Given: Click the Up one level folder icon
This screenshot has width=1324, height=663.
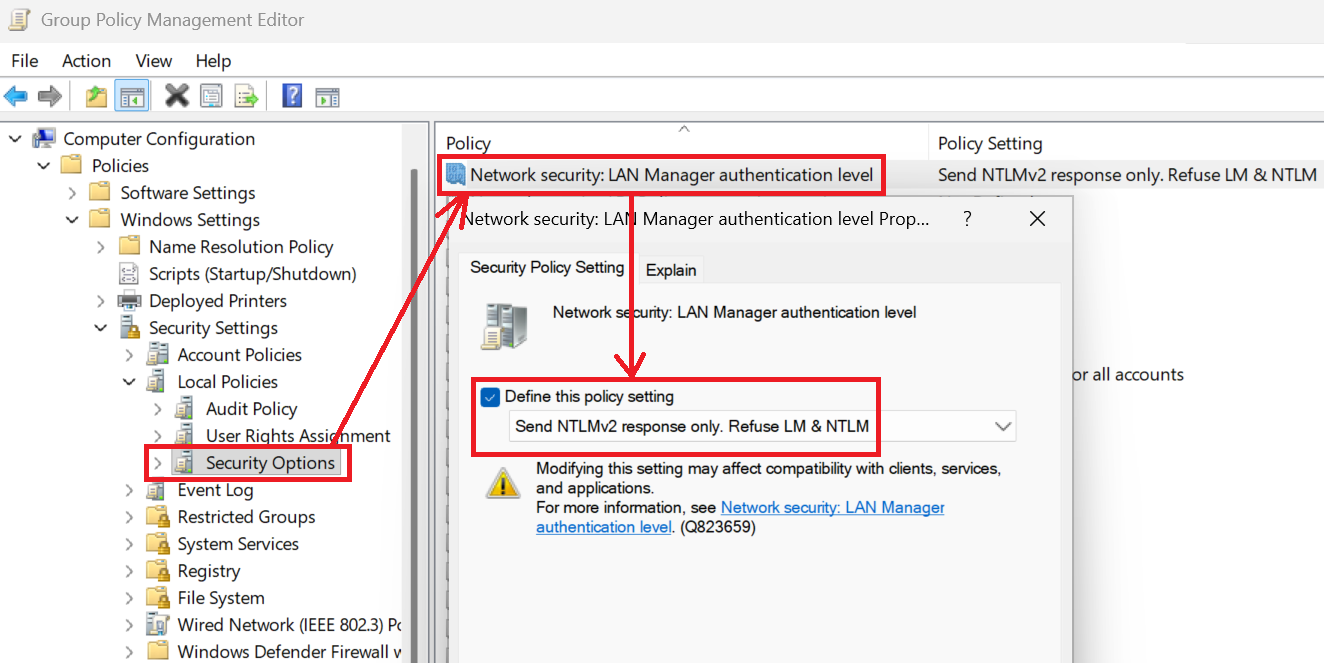Looking at the screenshot, I should click(x=95, y=95).
